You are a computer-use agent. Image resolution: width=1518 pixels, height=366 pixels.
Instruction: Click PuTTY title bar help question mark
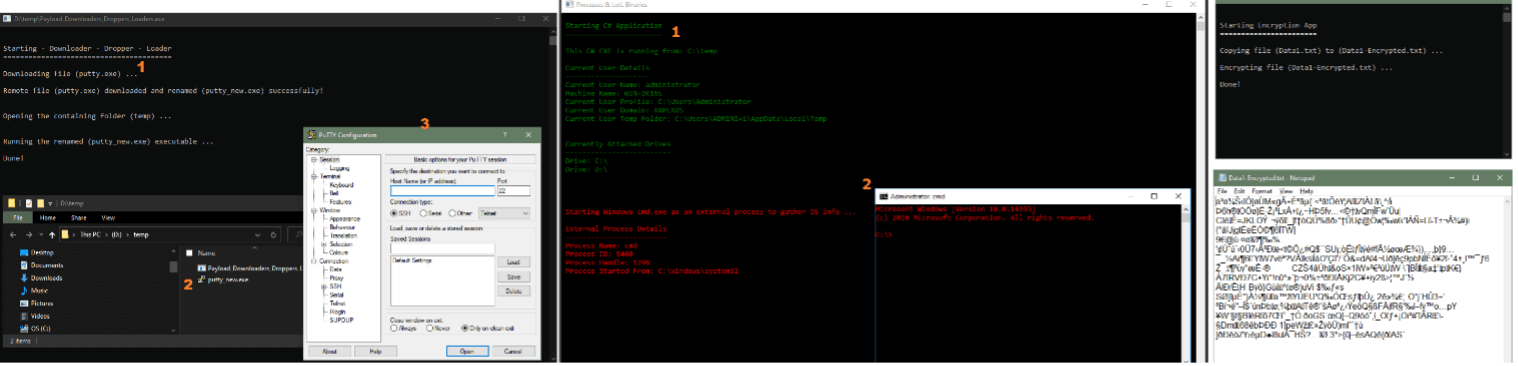(505, 134)
